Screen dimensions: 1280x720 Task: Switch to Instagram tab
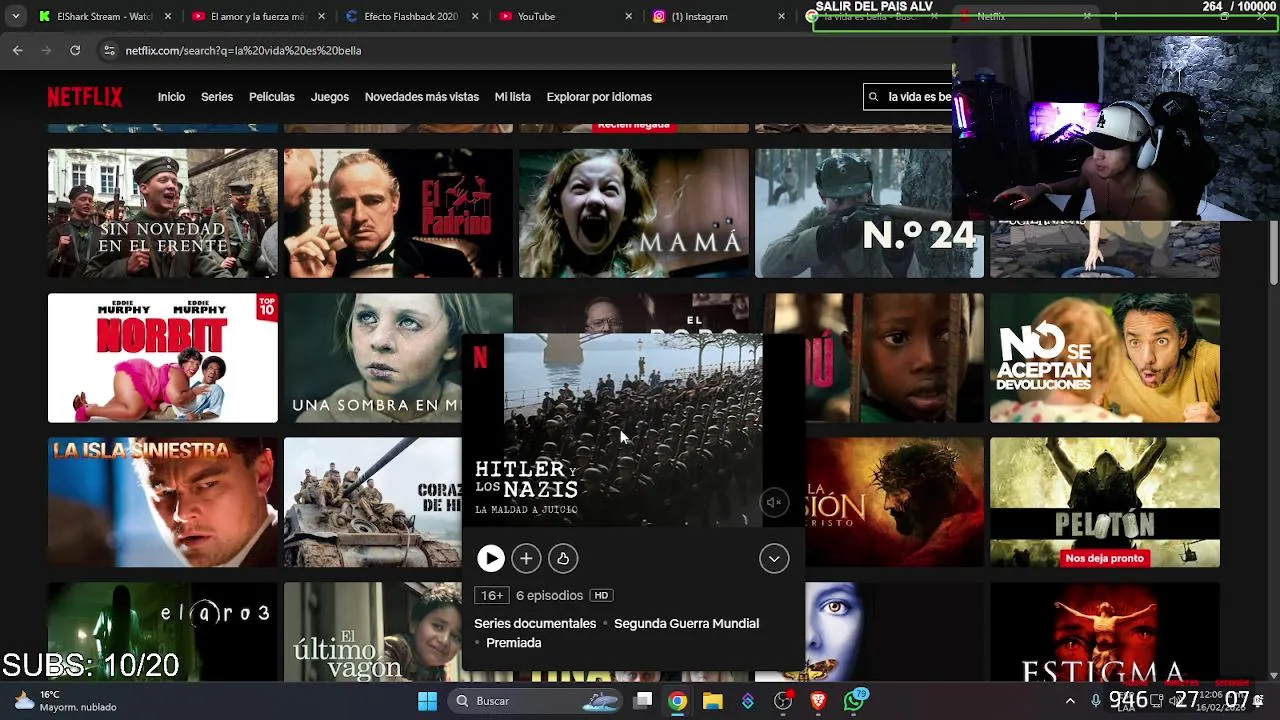[718, 16]
